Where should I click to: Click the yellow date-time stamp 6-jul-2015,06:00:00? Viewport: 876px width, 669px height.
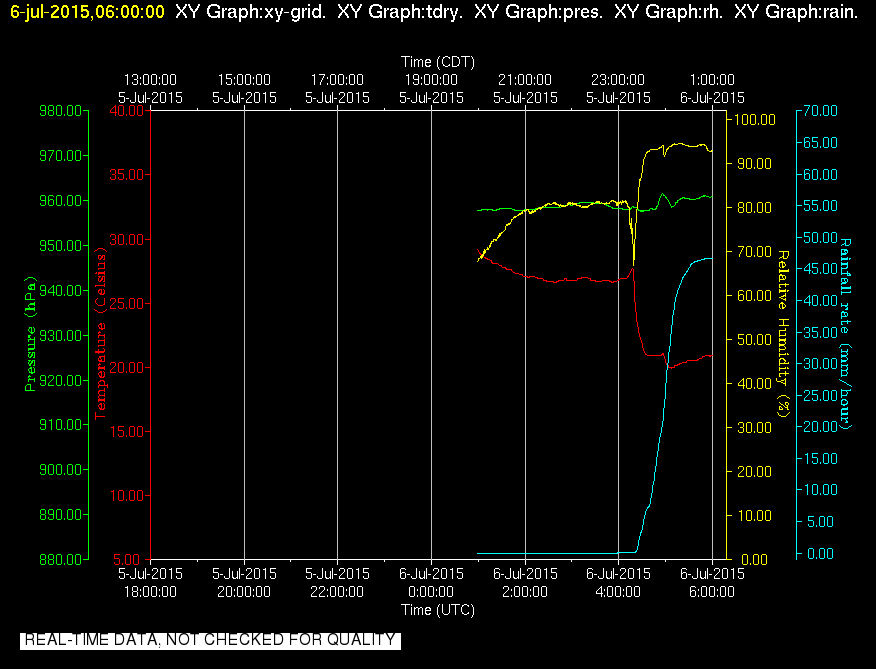point(87,12)
